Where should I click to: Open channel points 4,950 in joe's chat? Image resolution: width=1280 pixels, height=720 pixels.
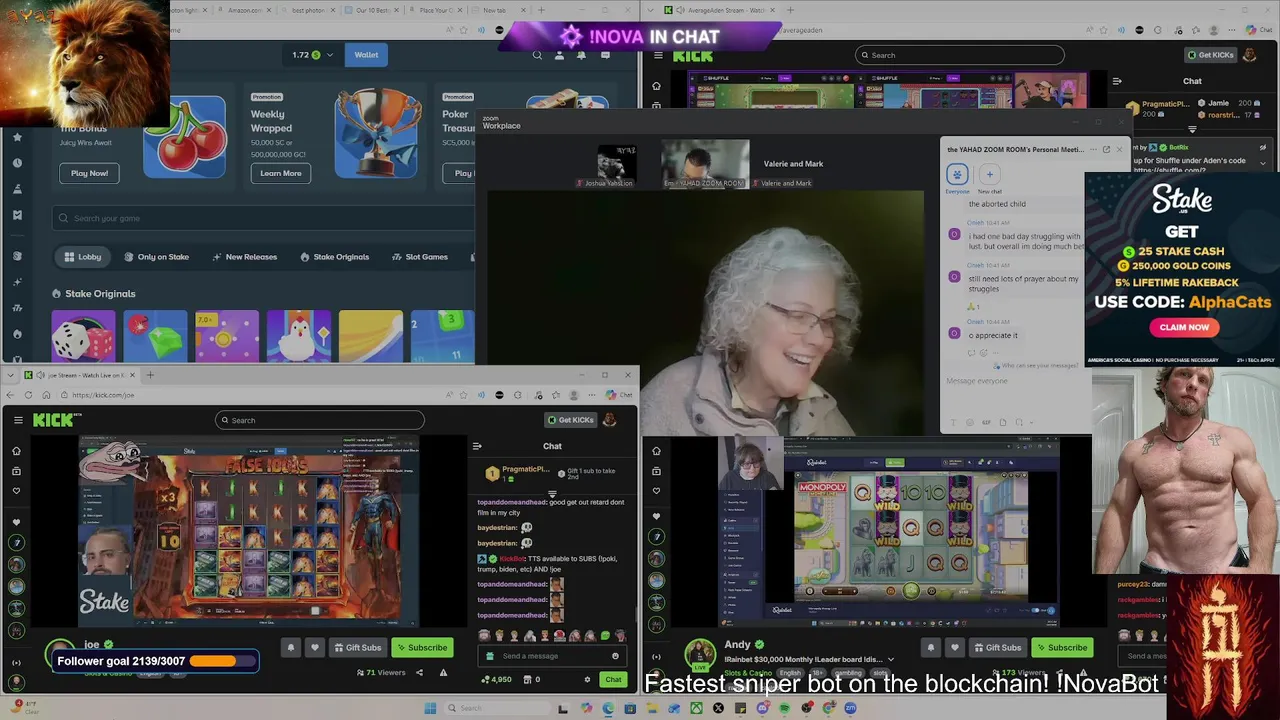tap(496, 679)
